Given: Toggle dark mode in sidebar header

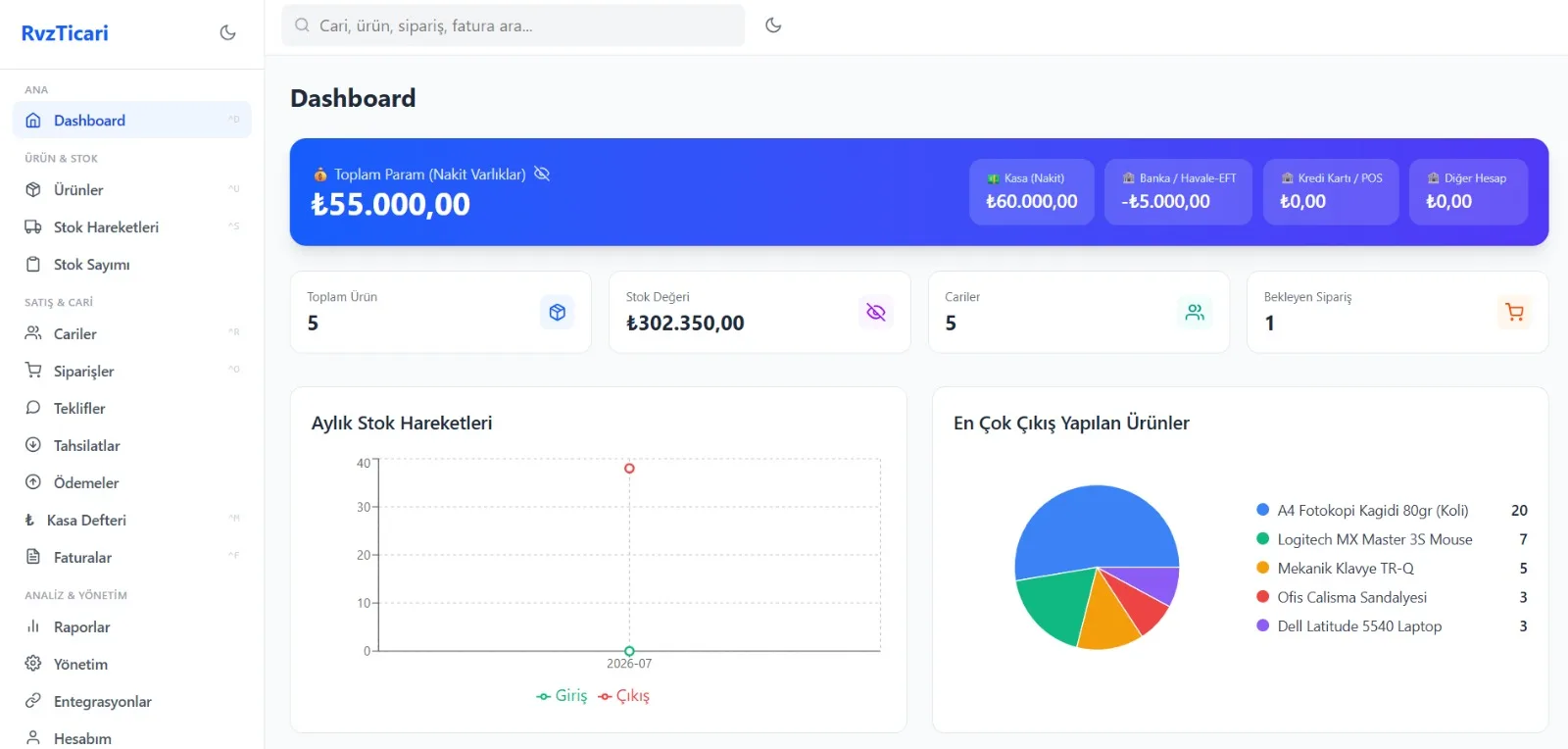Looking at the screenshot, I should tap(228, 32).
